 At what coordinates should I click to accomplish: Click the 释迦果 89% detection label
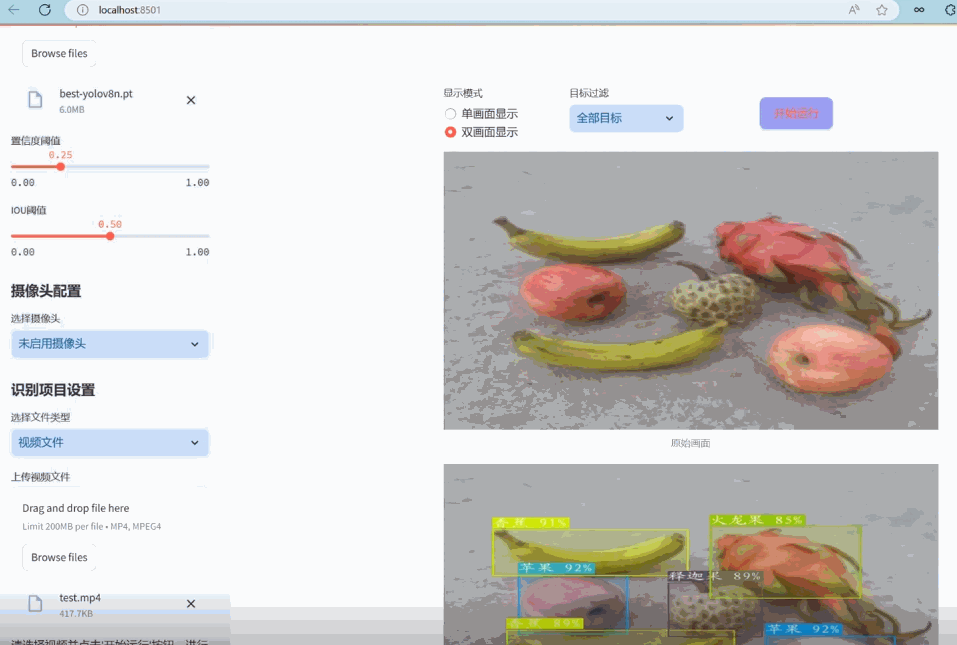click(x=715, y=576)
